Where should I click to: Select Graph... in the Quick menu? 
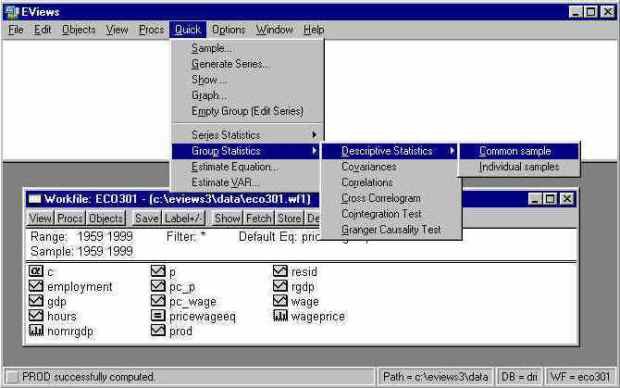(248, 96)
